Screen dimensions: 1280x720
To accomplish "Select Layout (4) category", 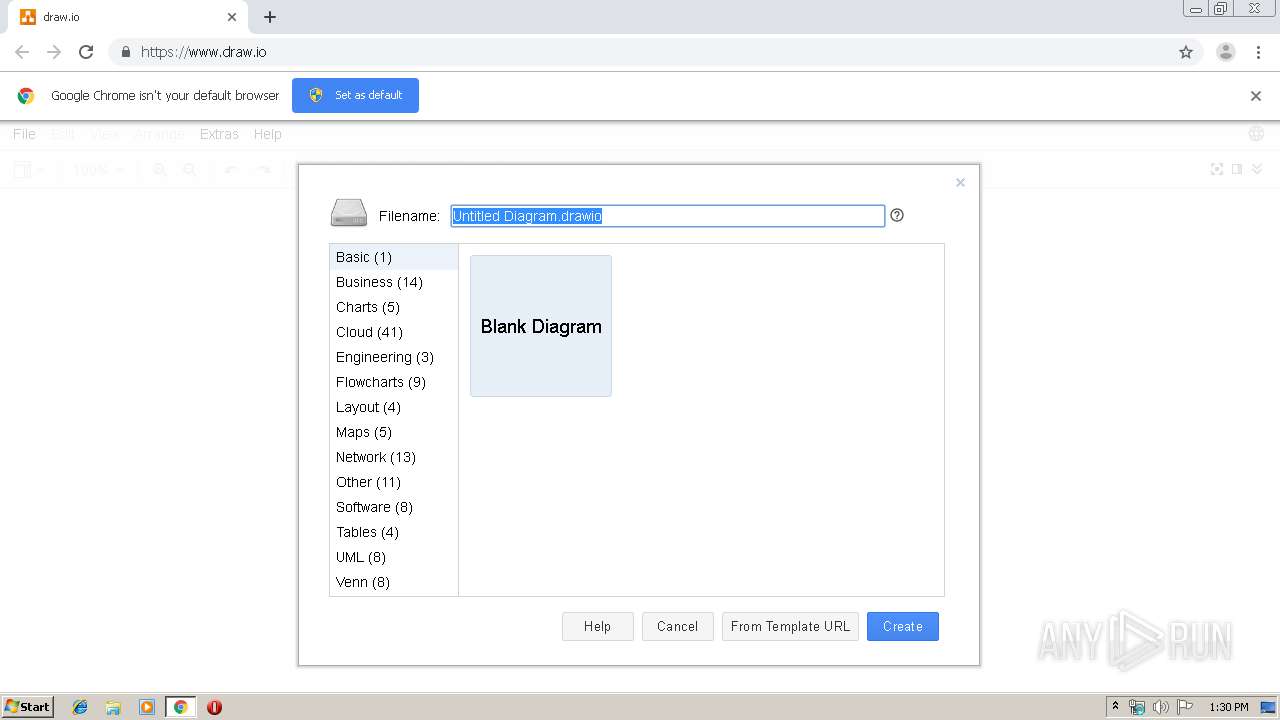I will pos(394,407).
